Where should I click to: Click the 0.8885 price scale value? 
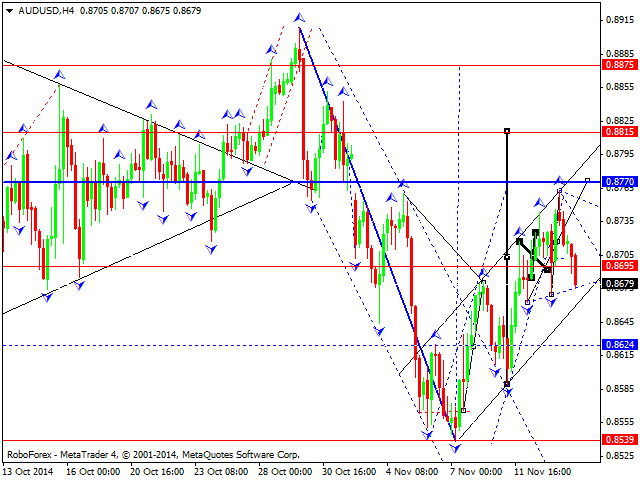[620, 53]
